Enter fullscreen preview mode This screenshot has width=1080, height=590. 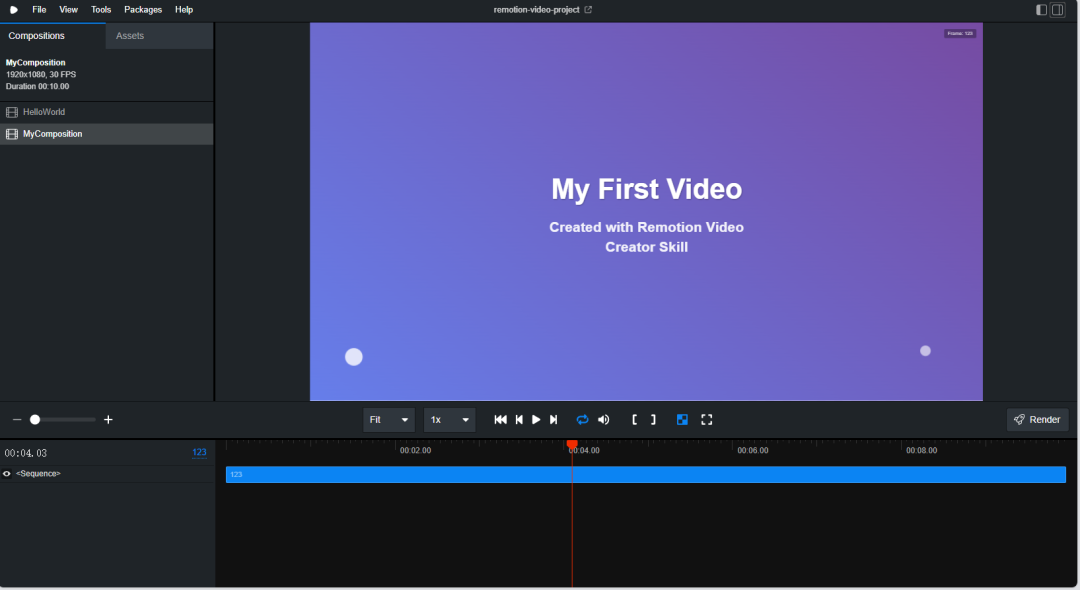click(706, 420)
